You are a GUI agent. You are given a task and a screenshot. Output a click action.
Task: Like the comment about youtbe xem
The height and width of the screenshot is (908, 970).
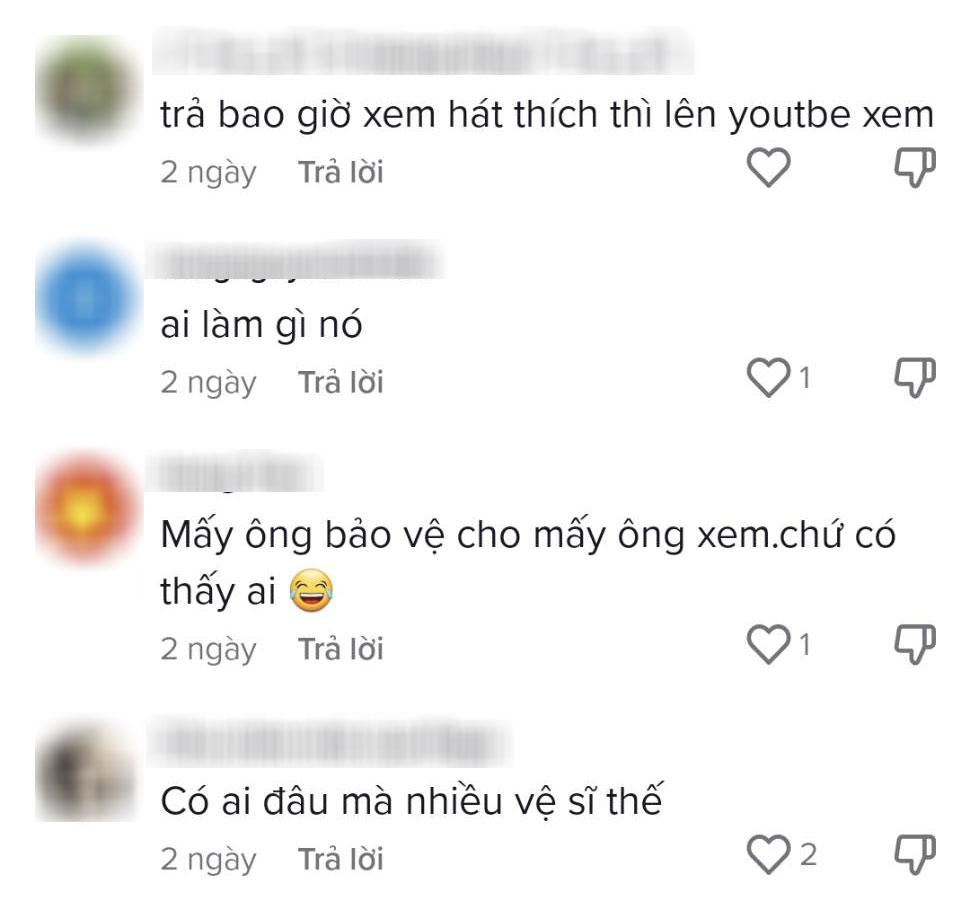point(768,167)
